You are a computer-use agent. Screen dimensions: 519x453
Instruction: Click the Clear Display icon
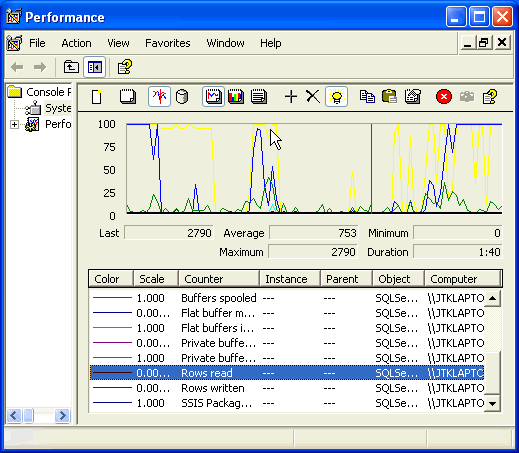pos(128,97)
